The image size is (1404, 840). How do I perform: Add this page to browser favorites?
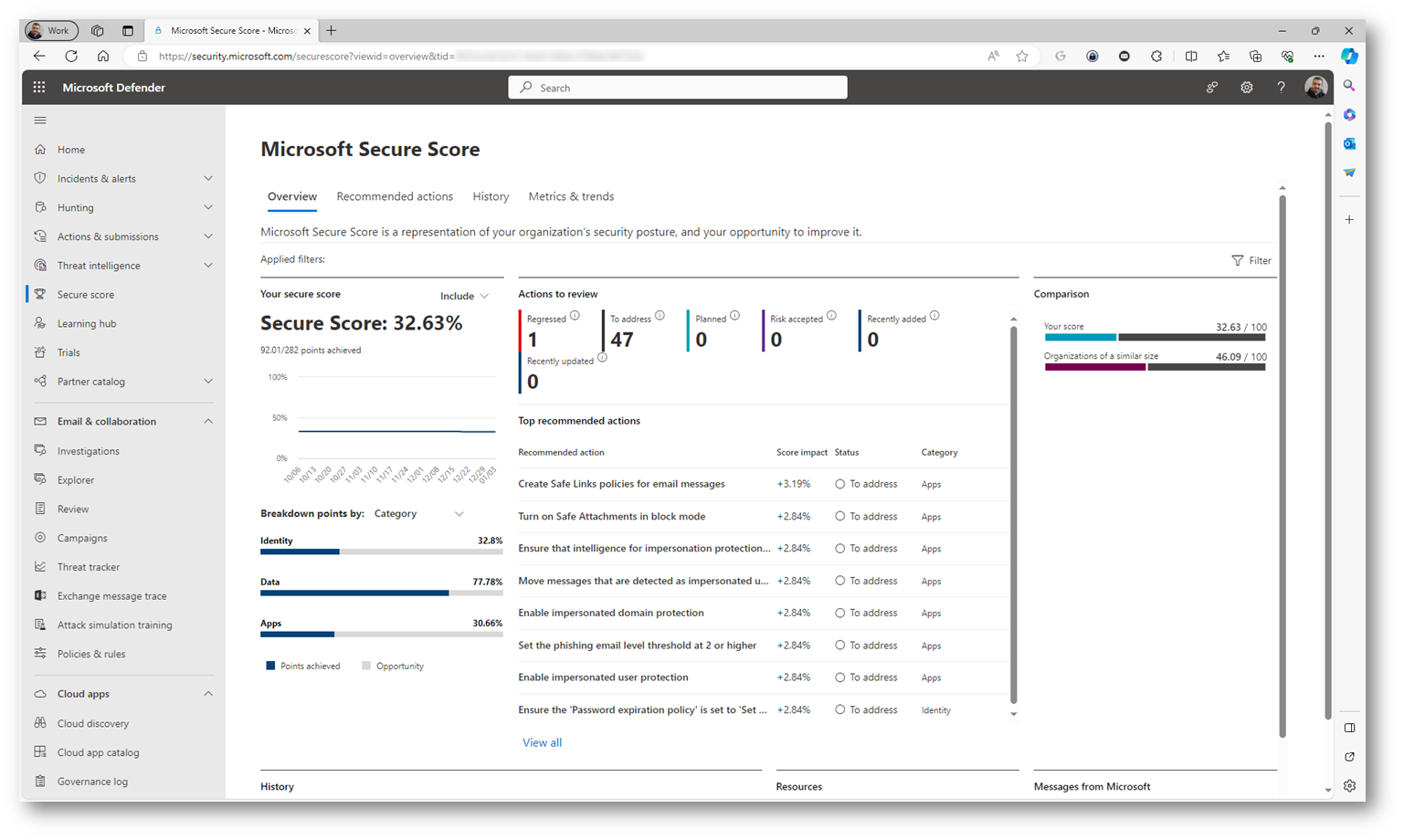tap(1022, 56)
